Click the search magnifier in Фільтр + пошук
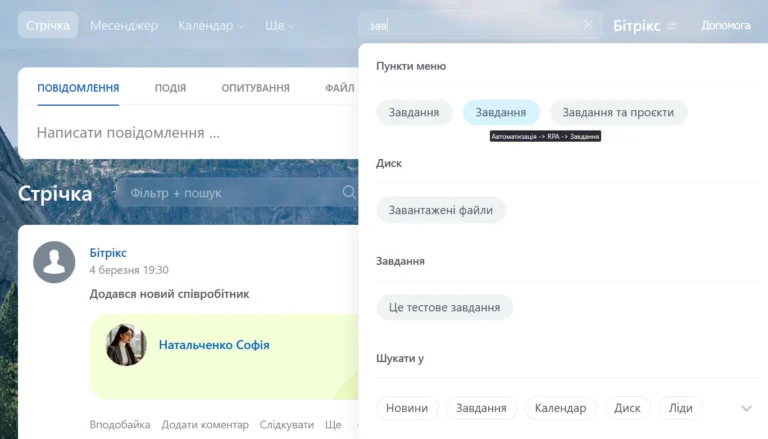Image resolution: width=768 pixels, height=439 pixels. pyautogui.click(x=349, y=193)
